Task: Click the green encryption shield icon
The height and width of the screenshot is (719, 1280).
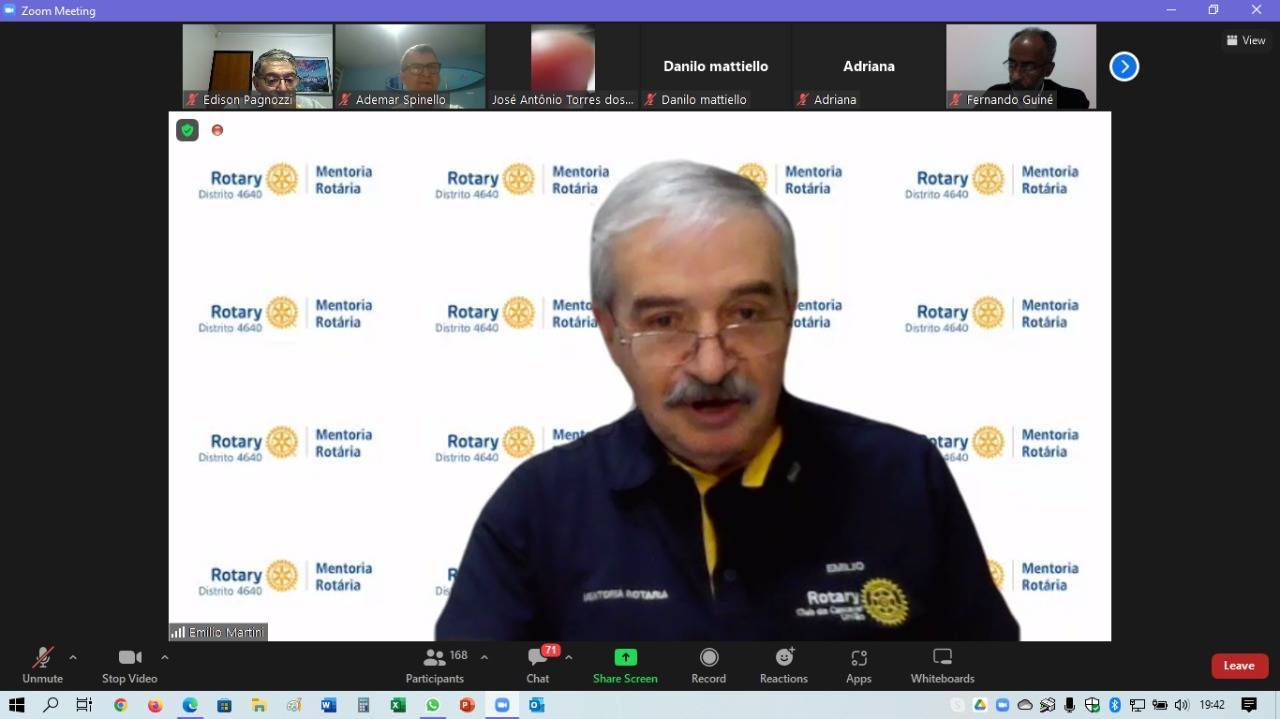Action: click(187, 130)
